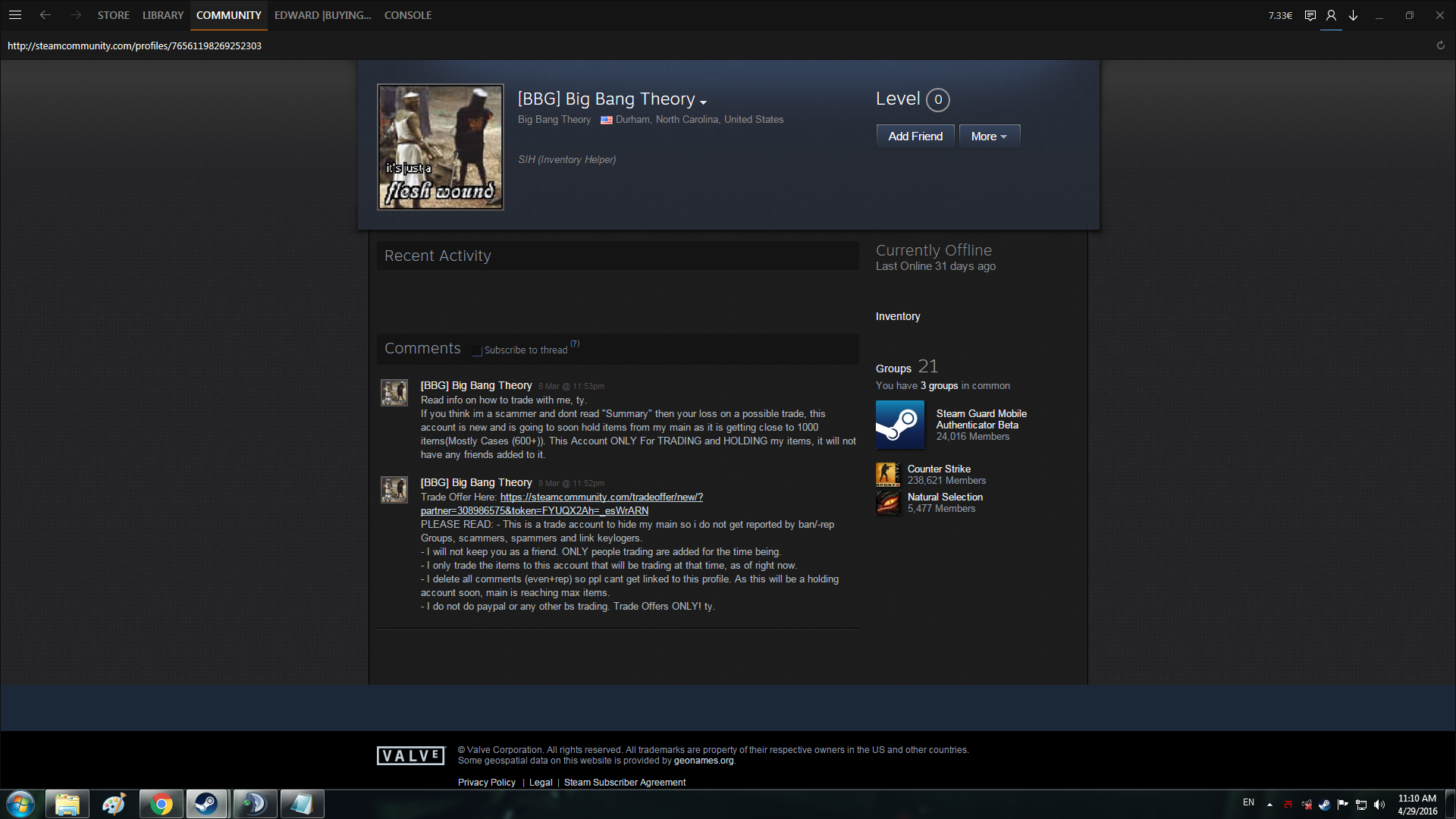The height and width of the screenshot is (819, 1456).
Task: Open the Steam hamburger menu icon
Action: click(15, 15)
